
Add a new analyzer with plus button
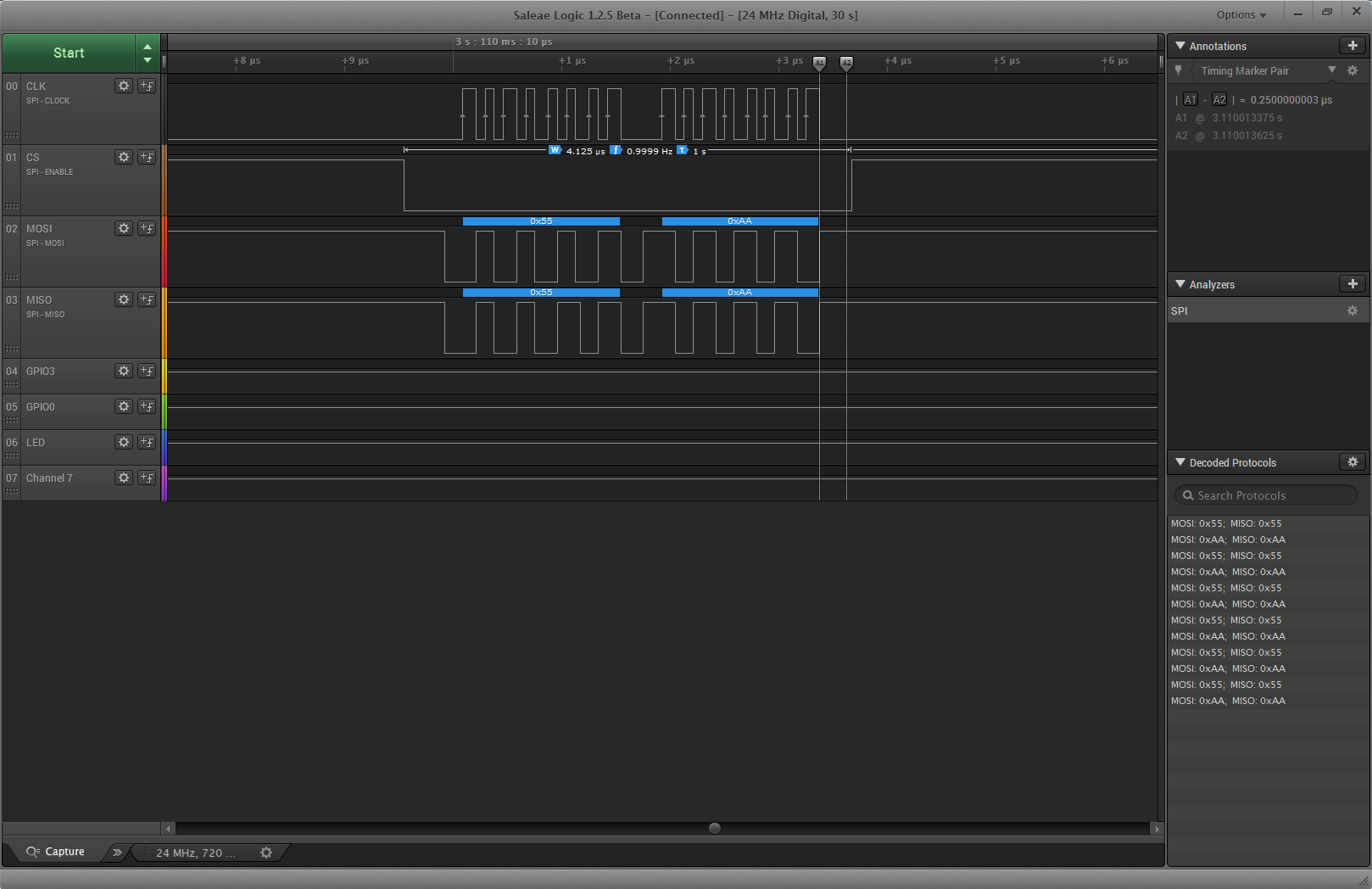[x=1352, y=284]
